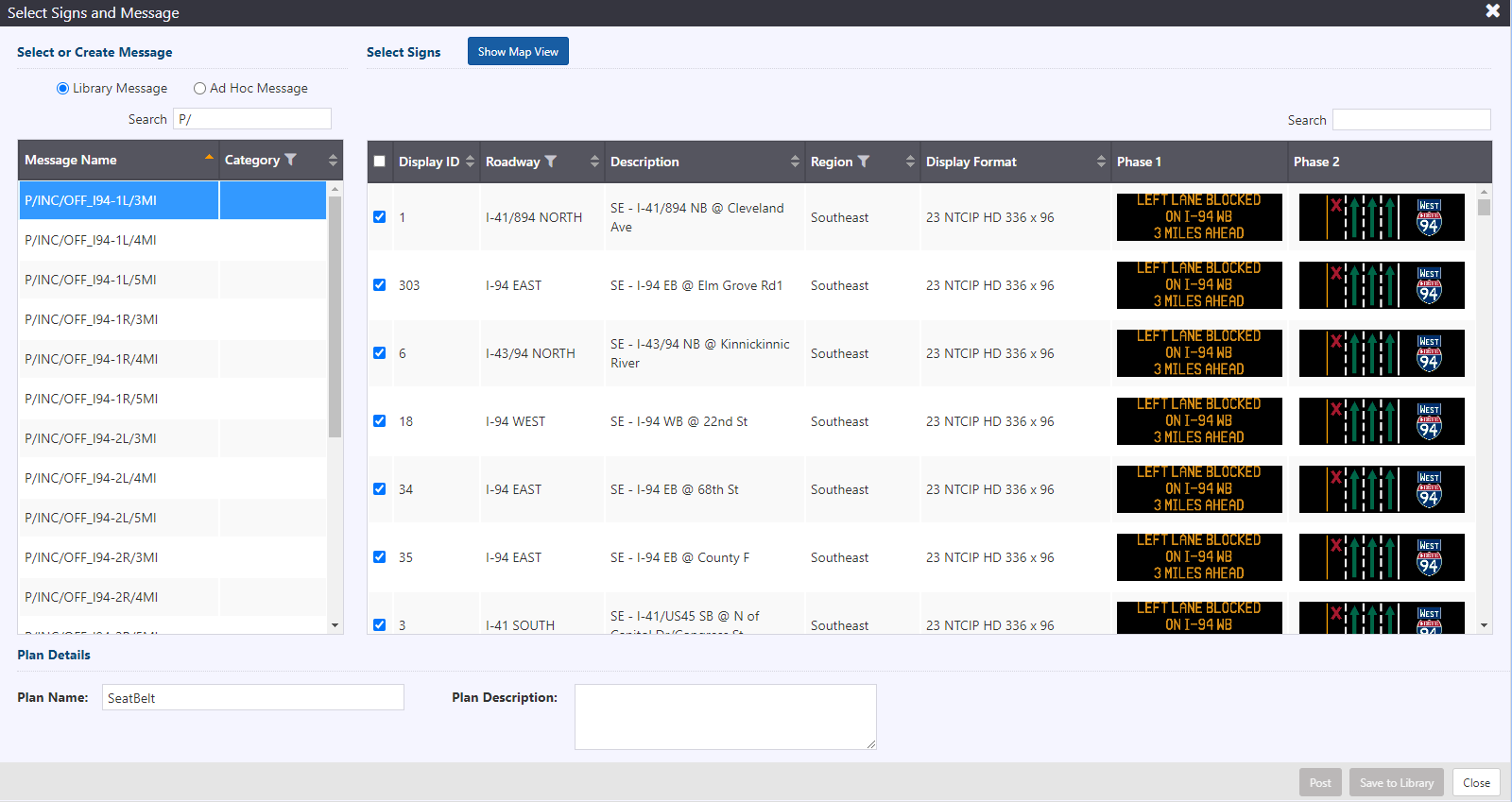The height and width of the screenshot is (802, 1512).
Task: Select message P/INC/OFF_I94-1L/4MI
Action: [x=173, y=240]
